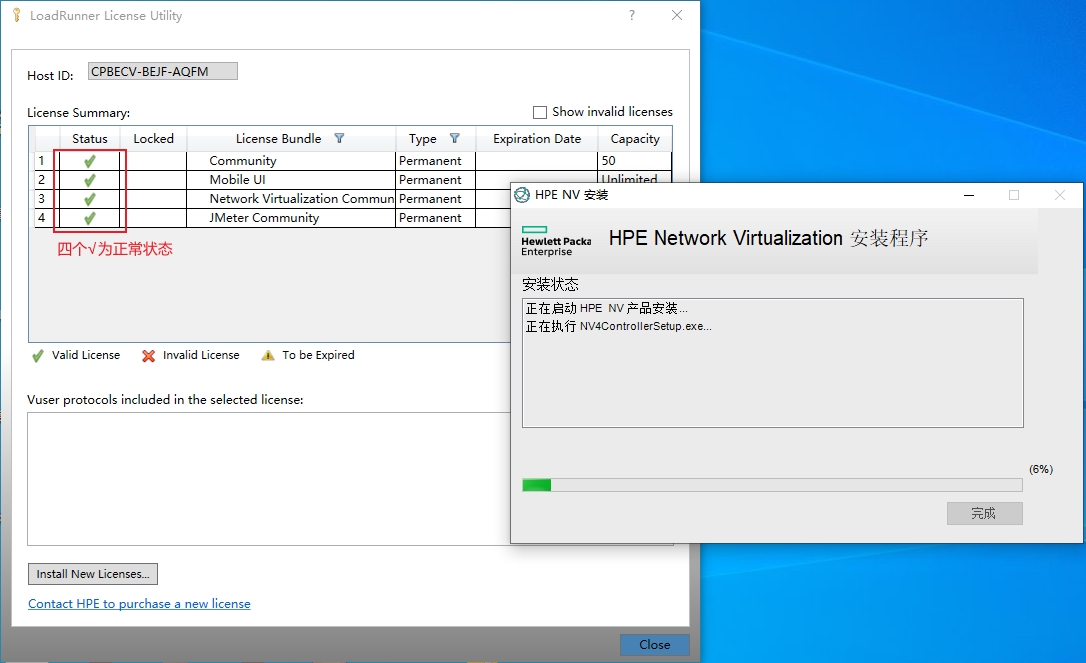Click the '安装状态' label in the installer
The height and width of the screenshot is (663, 1086).
(x=550, y=284)
